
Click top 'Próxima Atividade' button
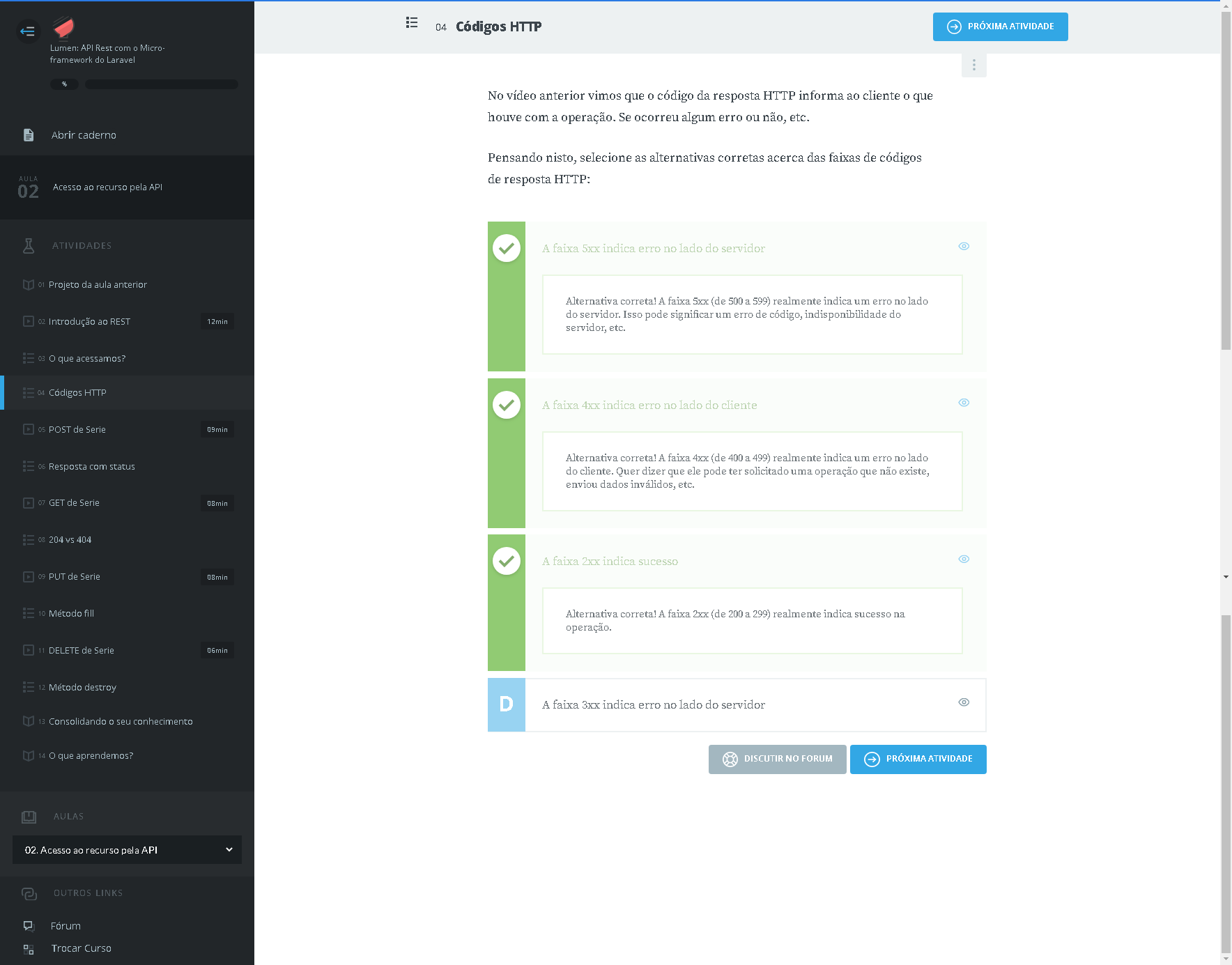tap(1000, 27)
